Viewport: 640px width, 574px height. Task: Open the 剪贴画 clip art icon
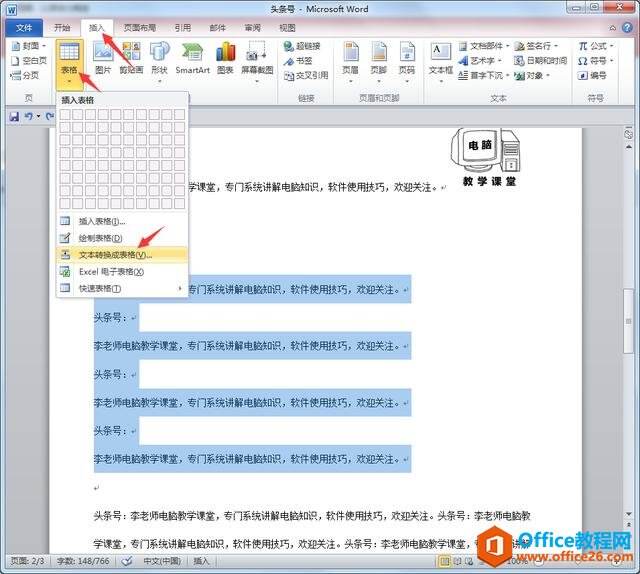(131, 58)
